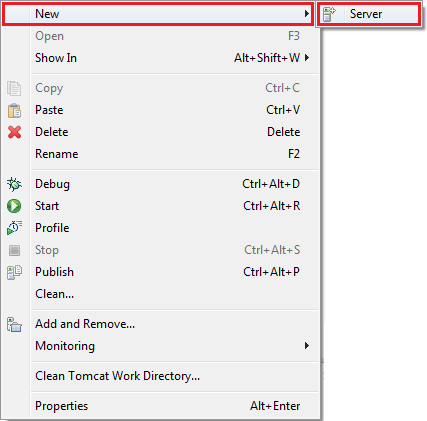The image size is (427, 421).
Task: Open the Show In entry
Action: (160, 58)
